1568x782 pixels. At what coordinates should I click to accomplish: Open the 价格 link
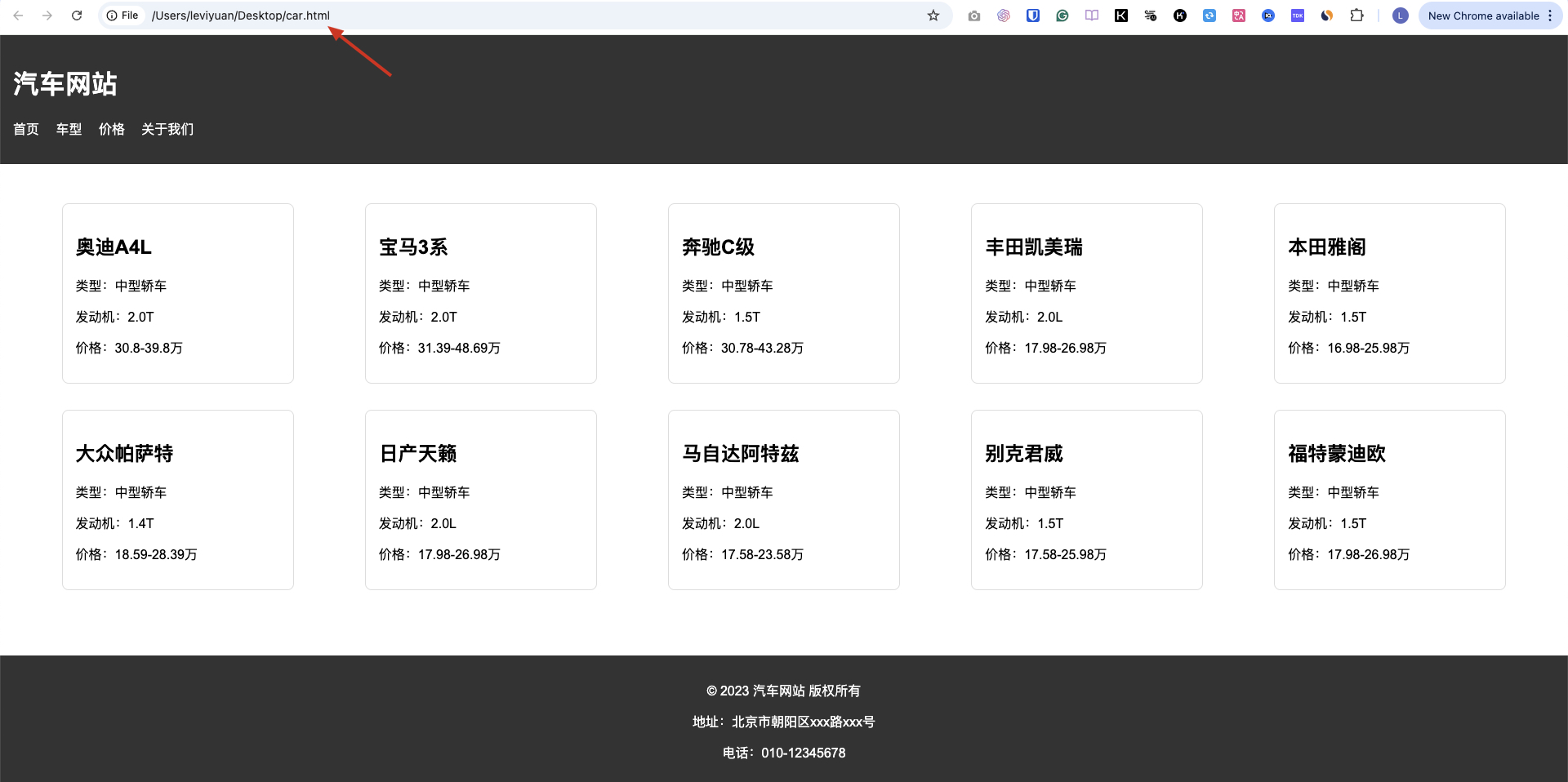coord(111,129)
